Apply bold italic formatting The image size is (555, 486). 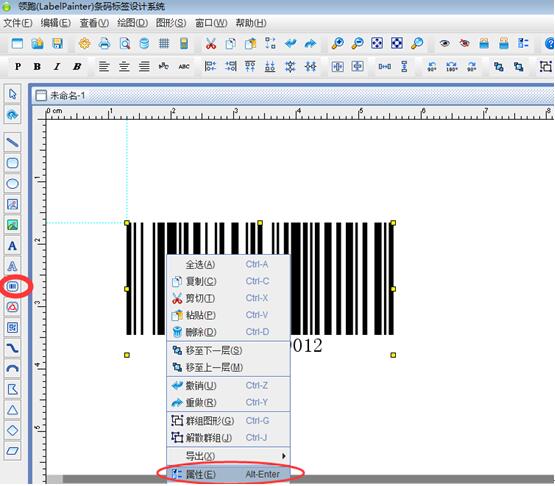(x=77, y=66)
